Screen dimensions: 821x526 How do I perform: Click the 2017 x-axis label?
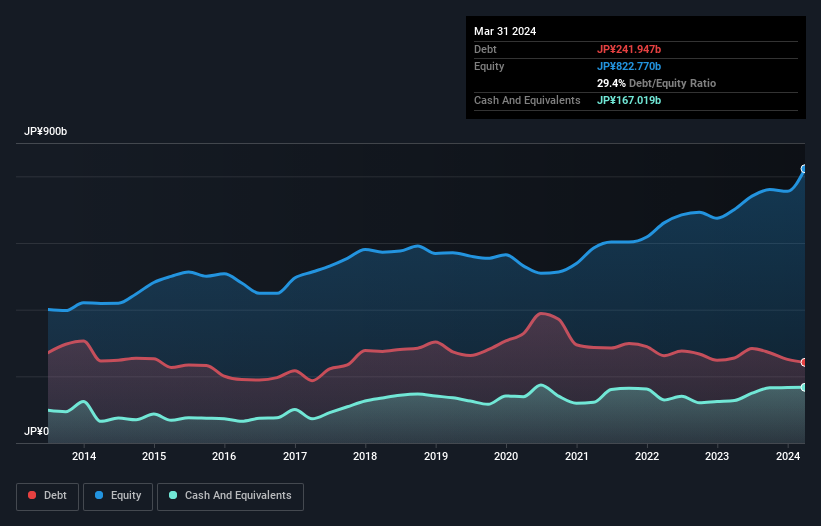pyautogui.click(x=295, y=456)
